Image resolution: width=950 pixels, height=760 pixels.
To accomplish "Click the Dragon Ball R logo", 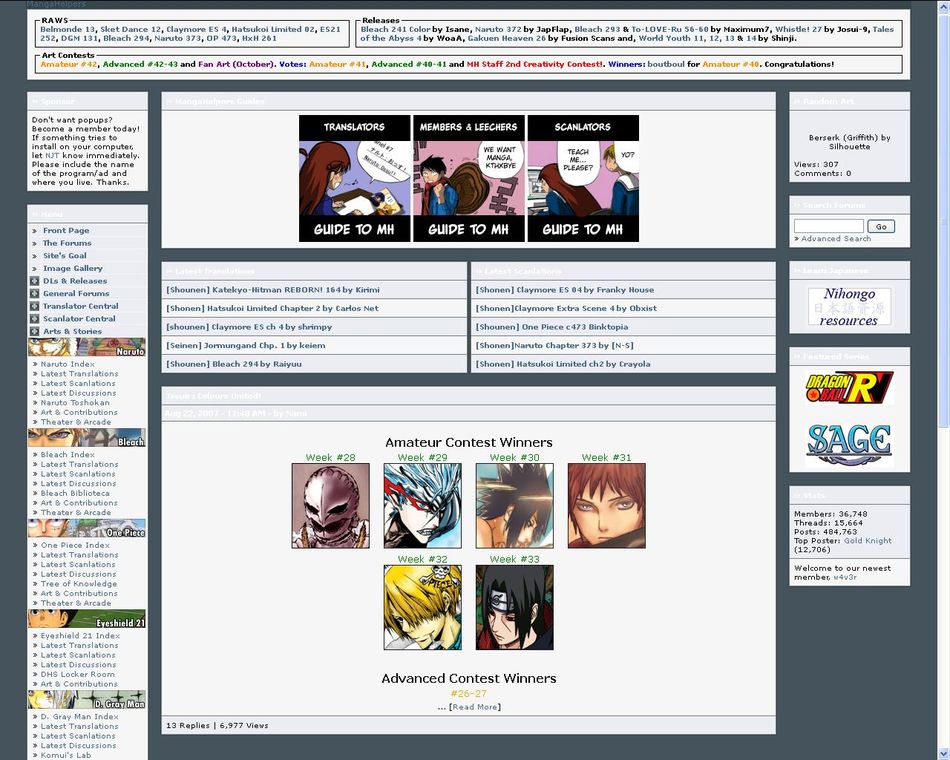I will pos(849,388).
